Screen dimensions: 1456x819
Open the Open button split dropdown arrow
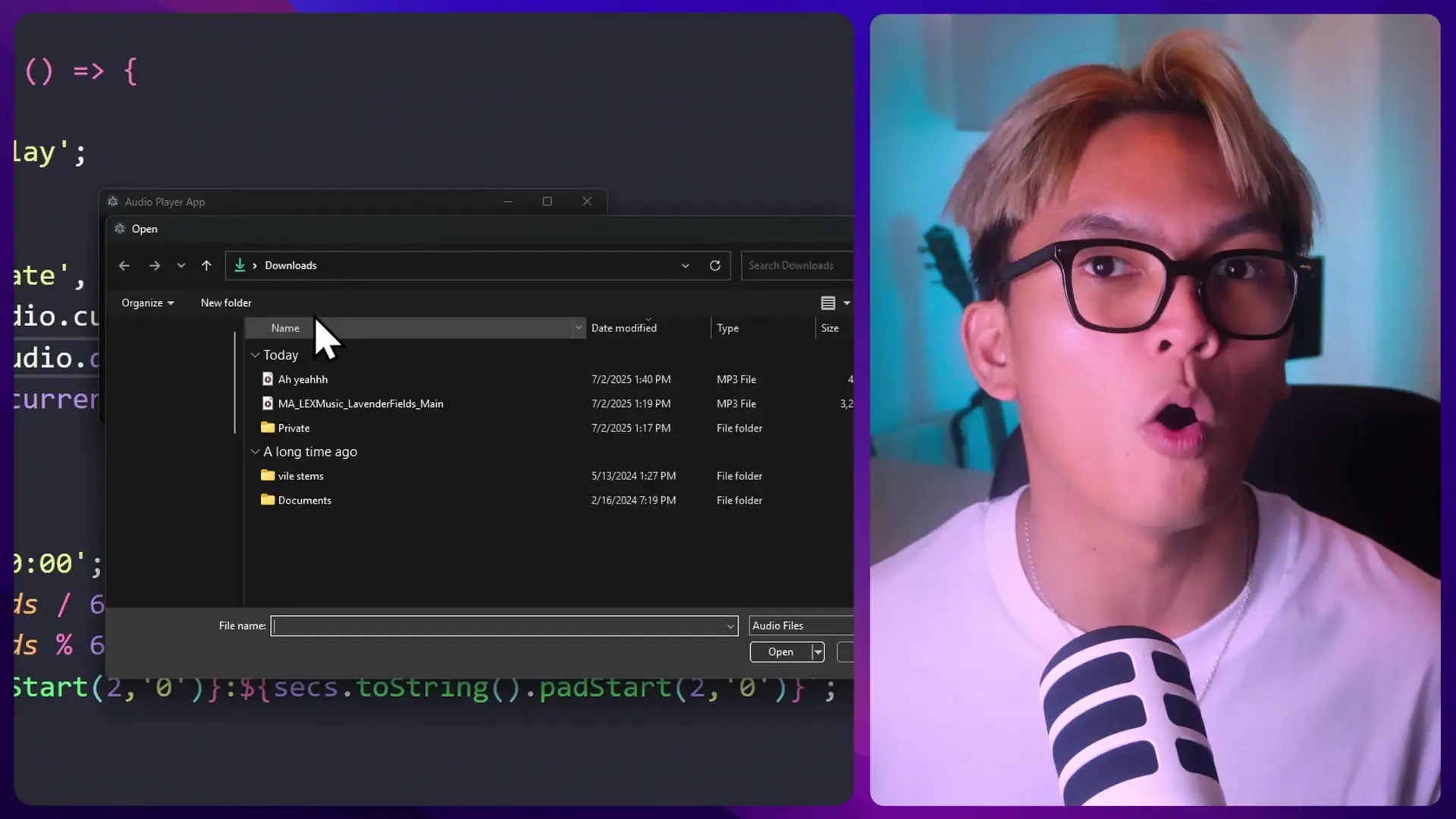tap(817, 652)
